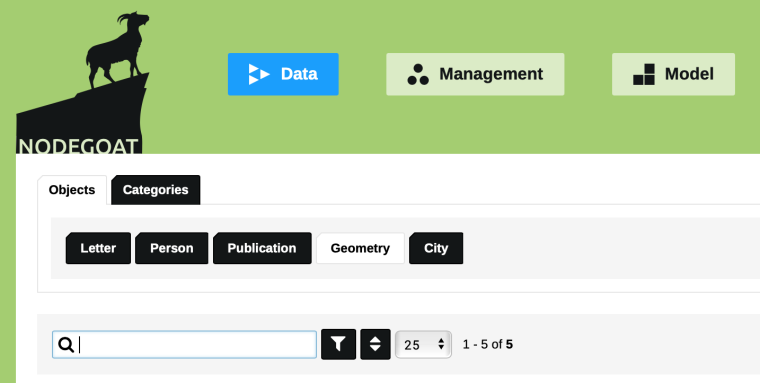Viewport: 760px width, 383px height.
Task: Select the Publication object type
Action: 262,248
